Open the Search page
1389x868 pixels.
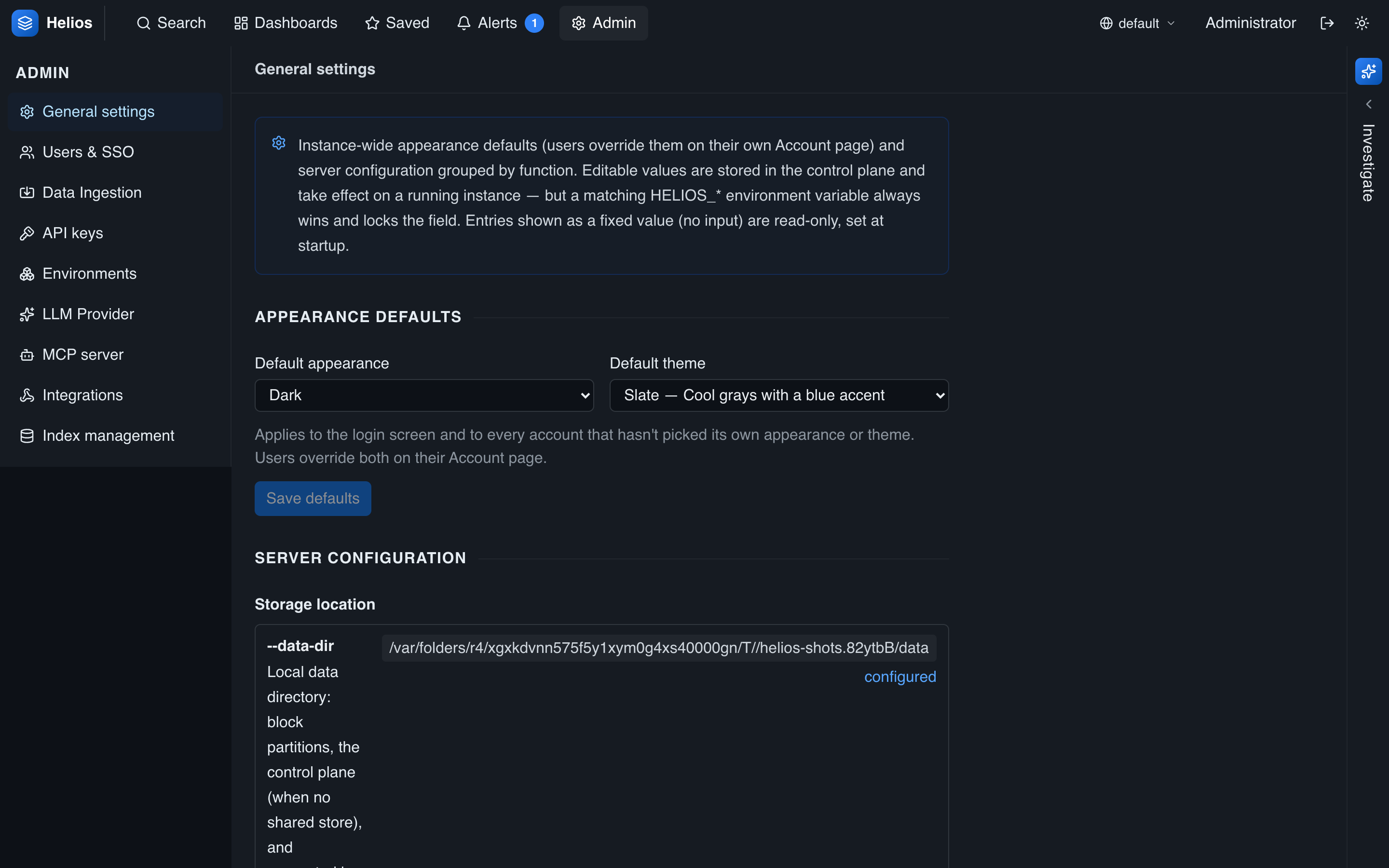click(x=171, y=23)
